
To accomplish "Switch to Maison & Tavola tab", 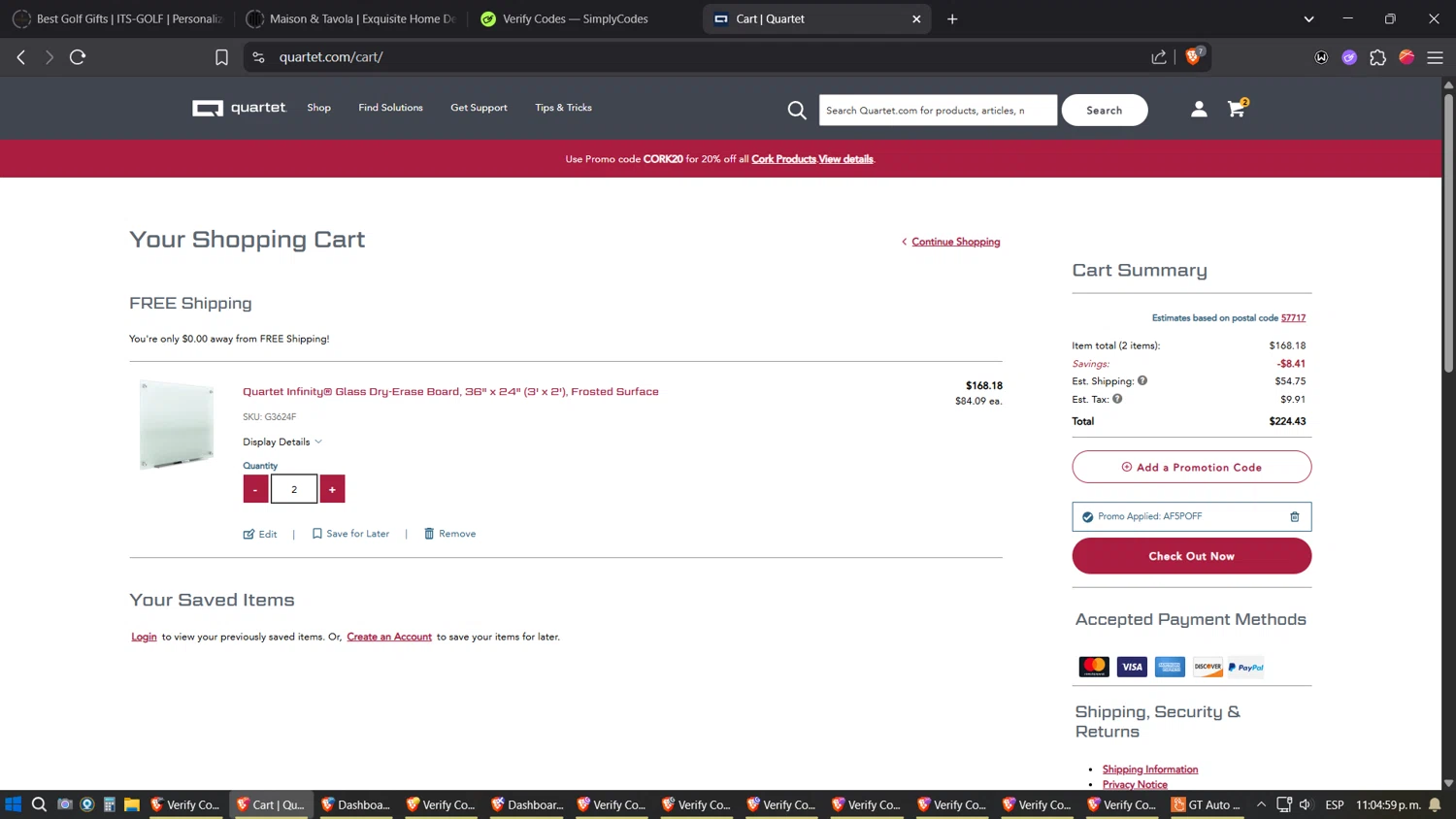I will pos(351,19).
